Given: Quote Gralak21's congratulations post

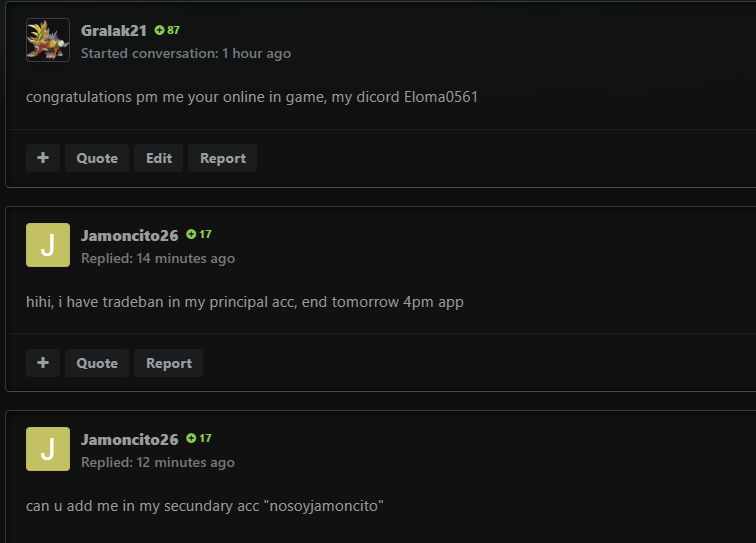Looking at the screenshot, I should pyautogui.click(x=97, y=158).
